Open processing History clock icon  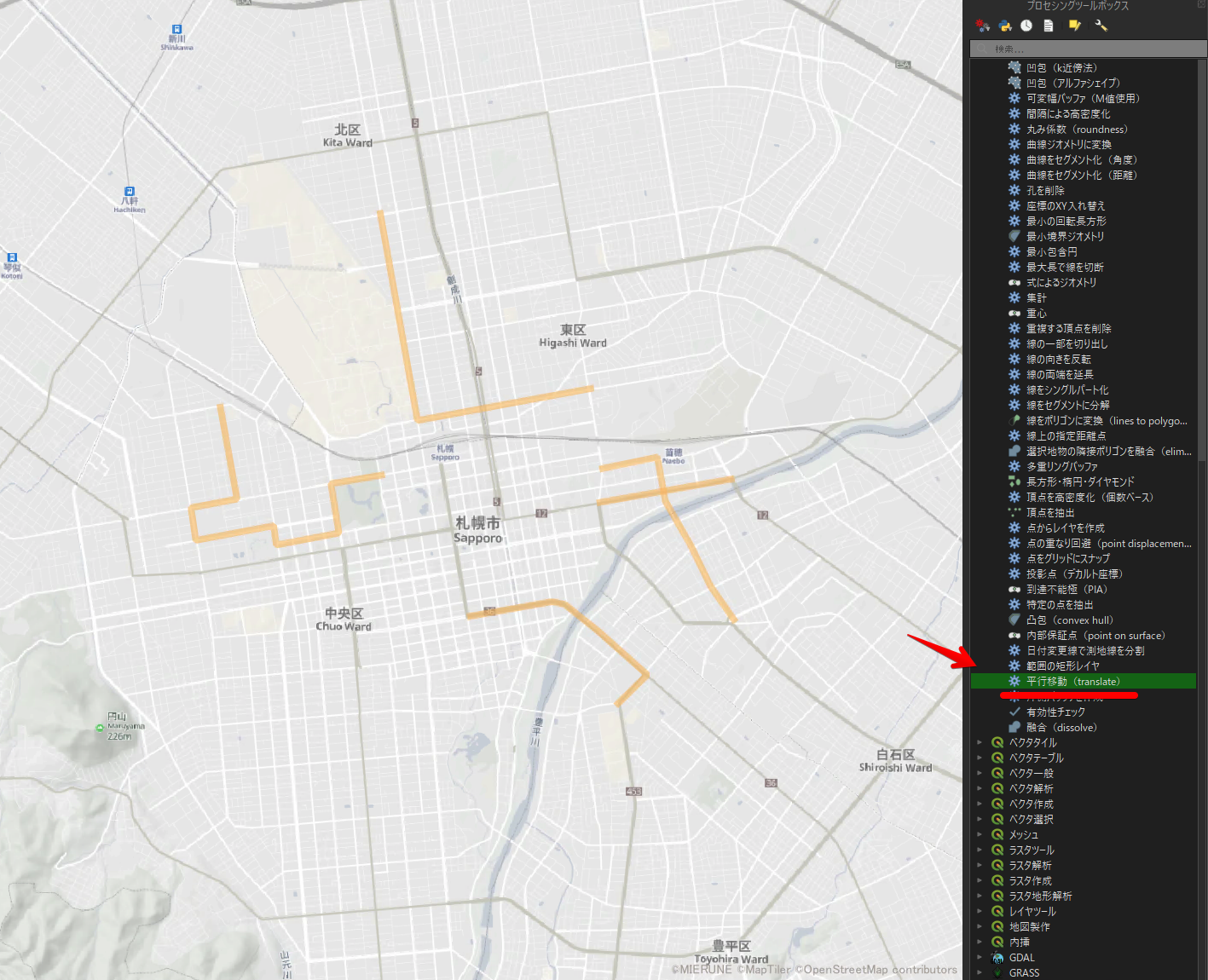point(1026,26)
